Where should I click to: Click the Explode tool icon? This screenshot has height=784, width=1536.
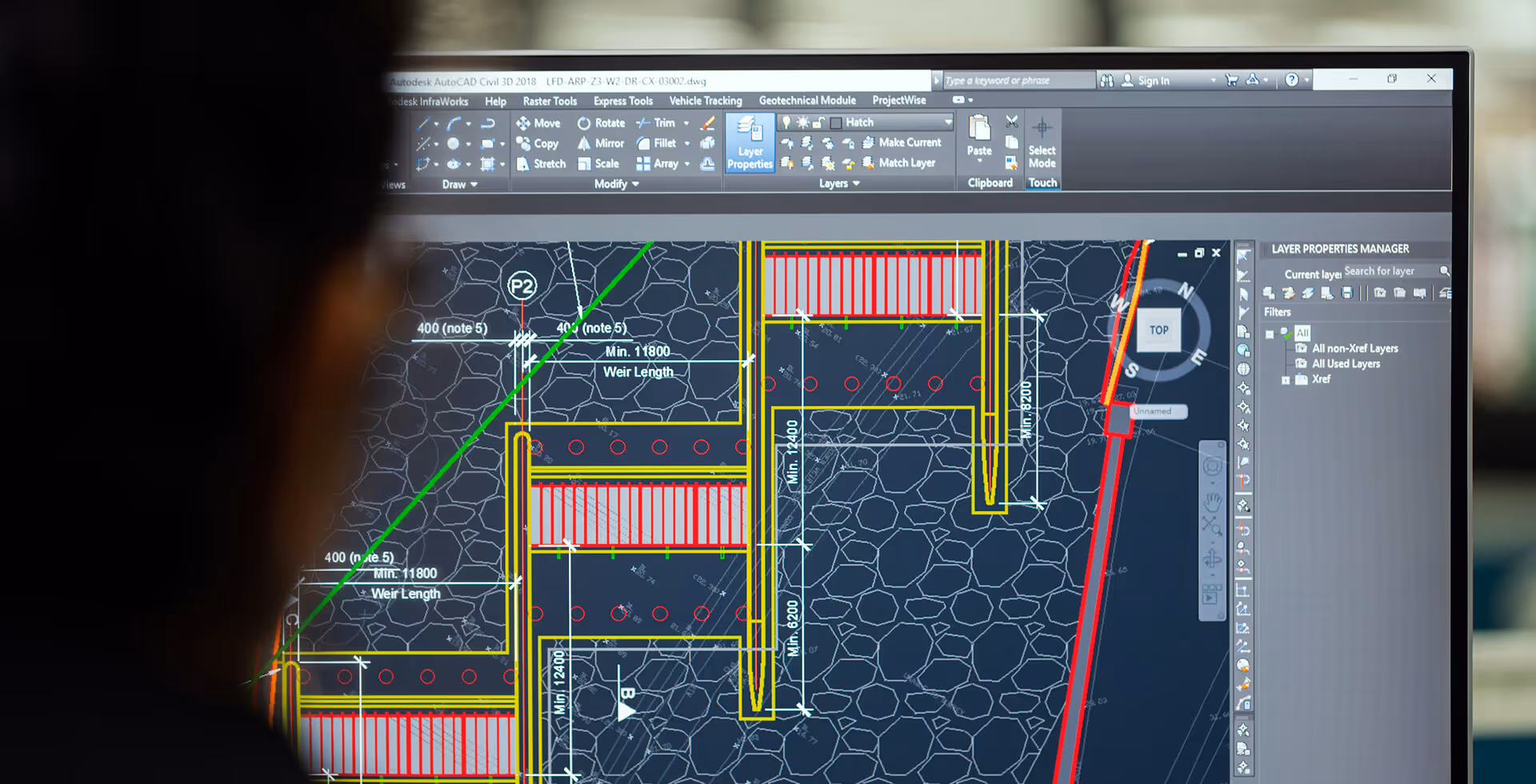pyautogui.click(x=707, y=143)
